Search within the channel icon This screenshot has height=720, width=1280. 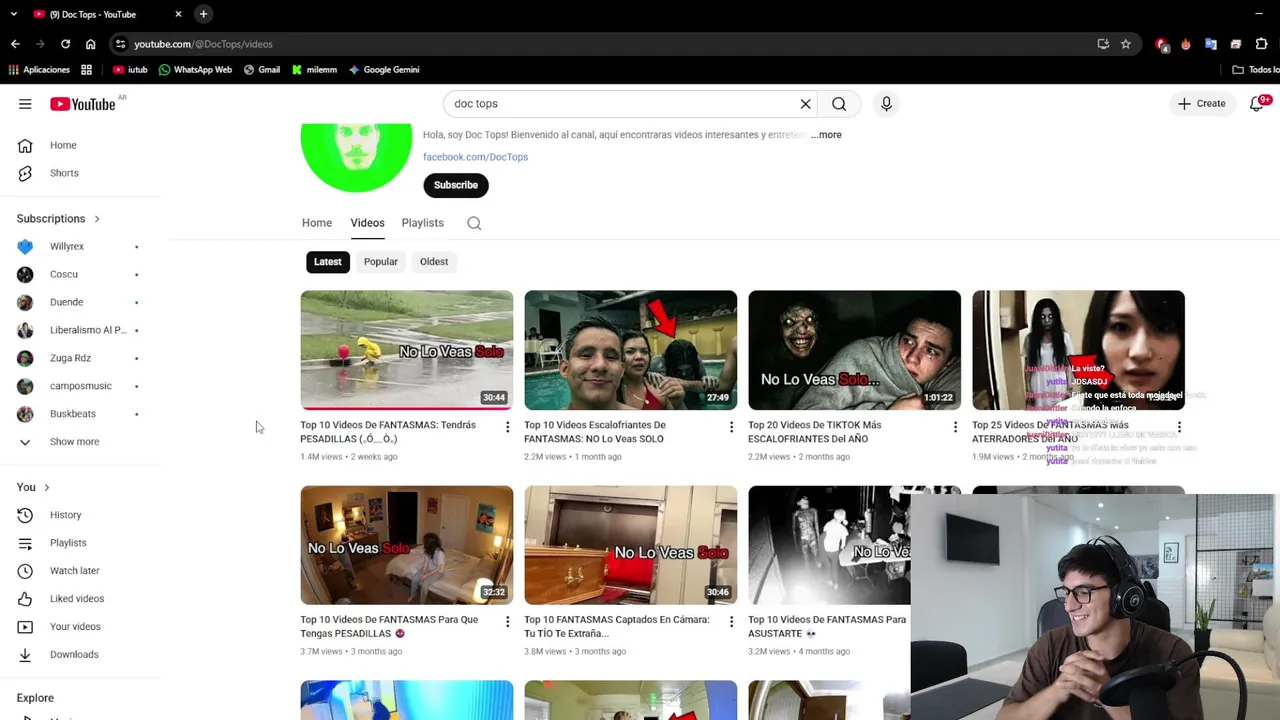tap(474, 224)
